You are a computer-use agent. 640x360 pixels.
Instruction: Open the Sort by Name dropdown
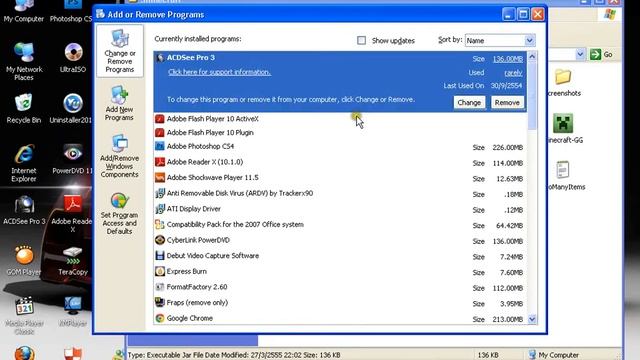[529, 40]
